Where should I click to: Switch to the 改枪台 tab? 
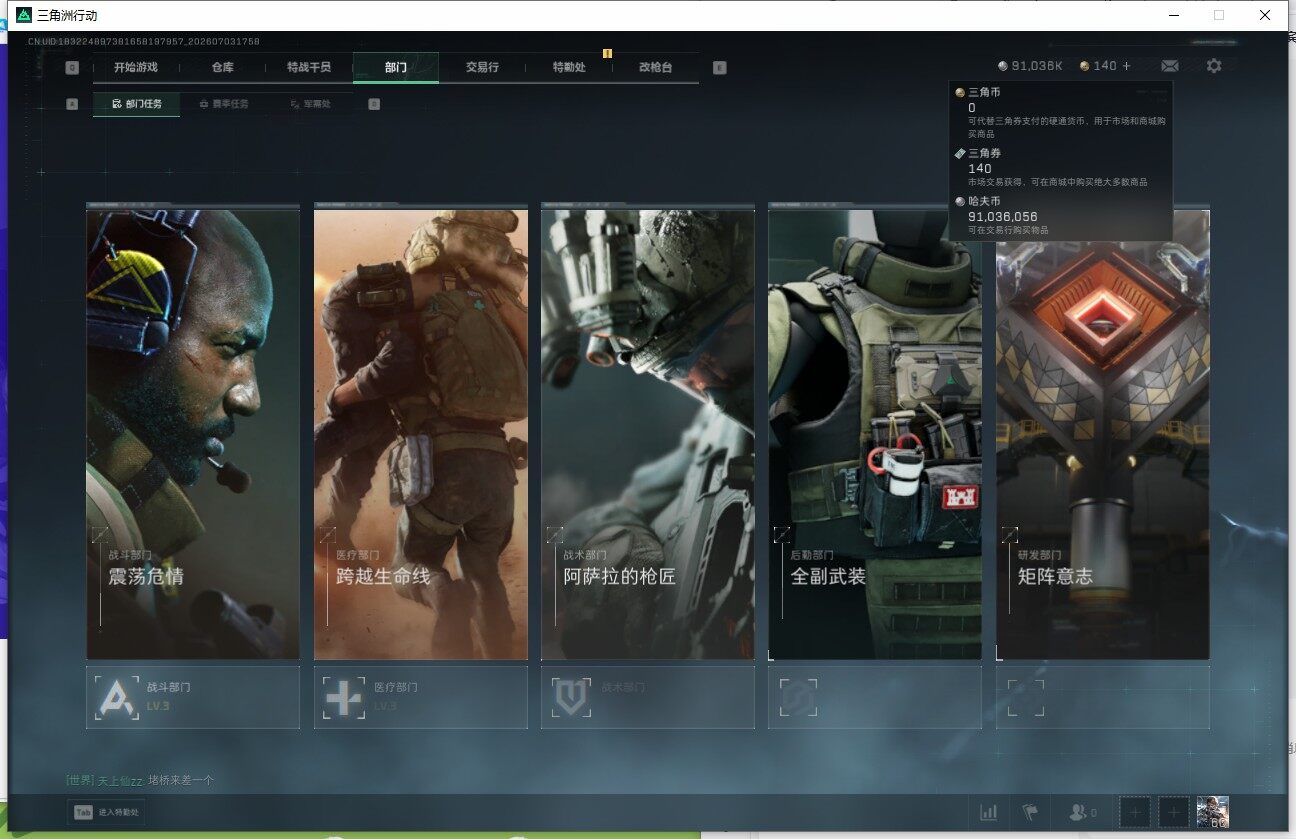click(655, 67)
